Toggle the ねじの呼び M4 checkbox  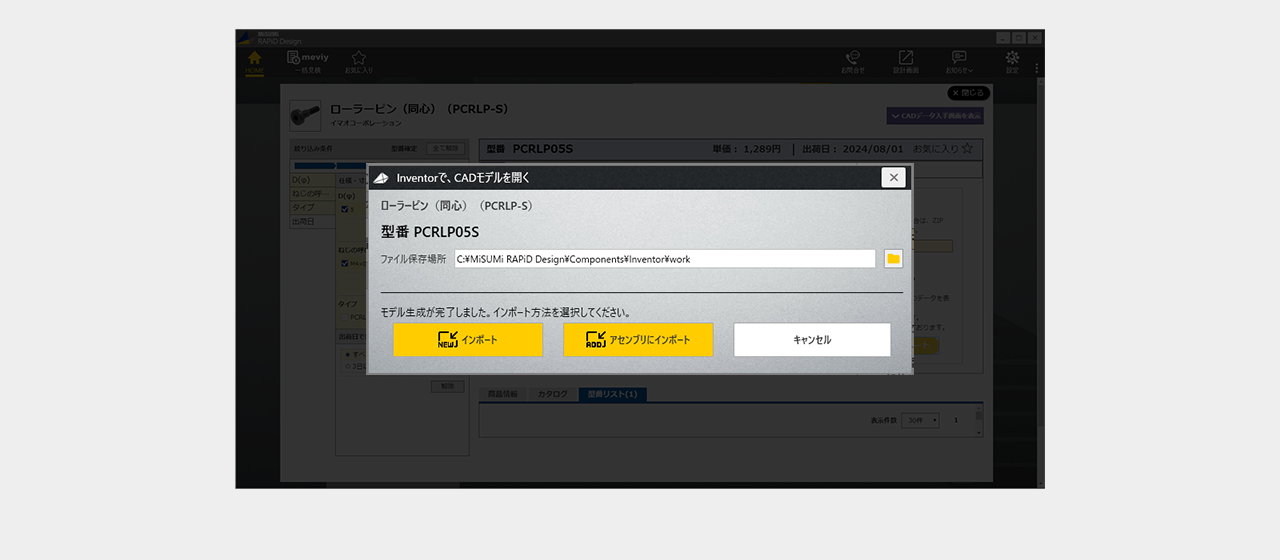[344, 263]
